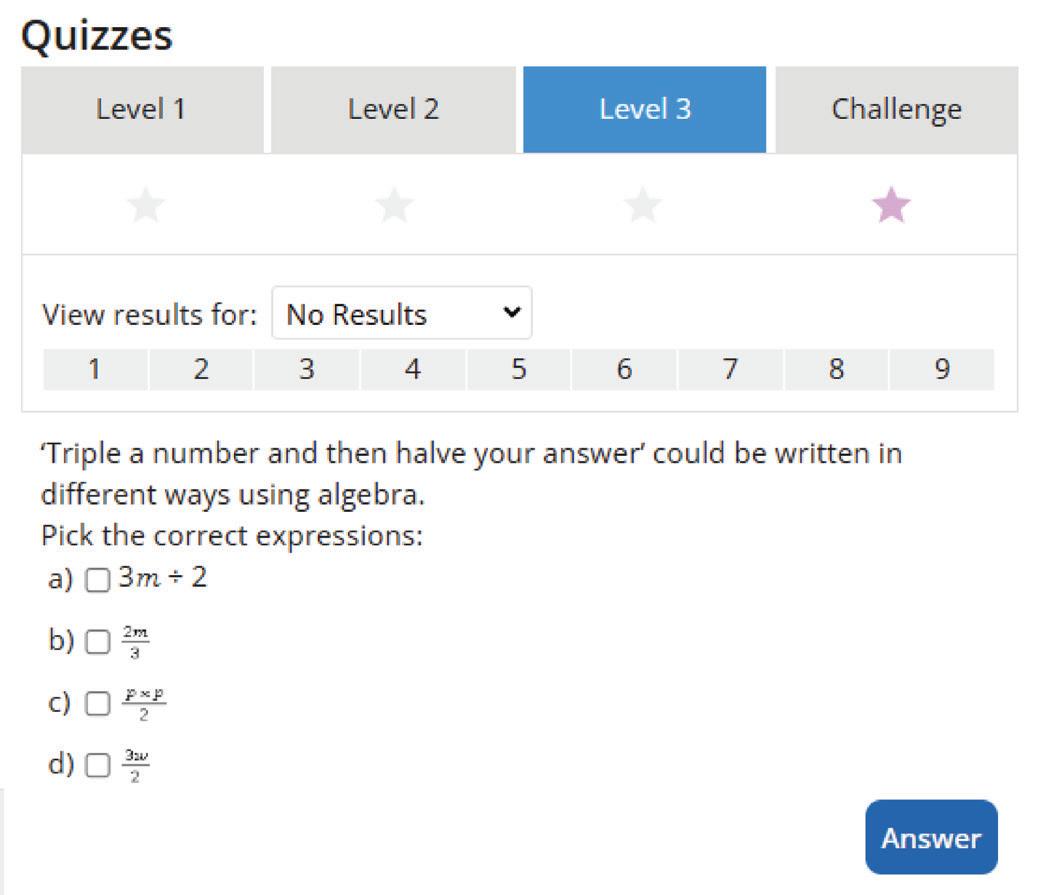1040x895 pixels.
Task: Open question 7 in the number bar
Action: pos(730,370)
